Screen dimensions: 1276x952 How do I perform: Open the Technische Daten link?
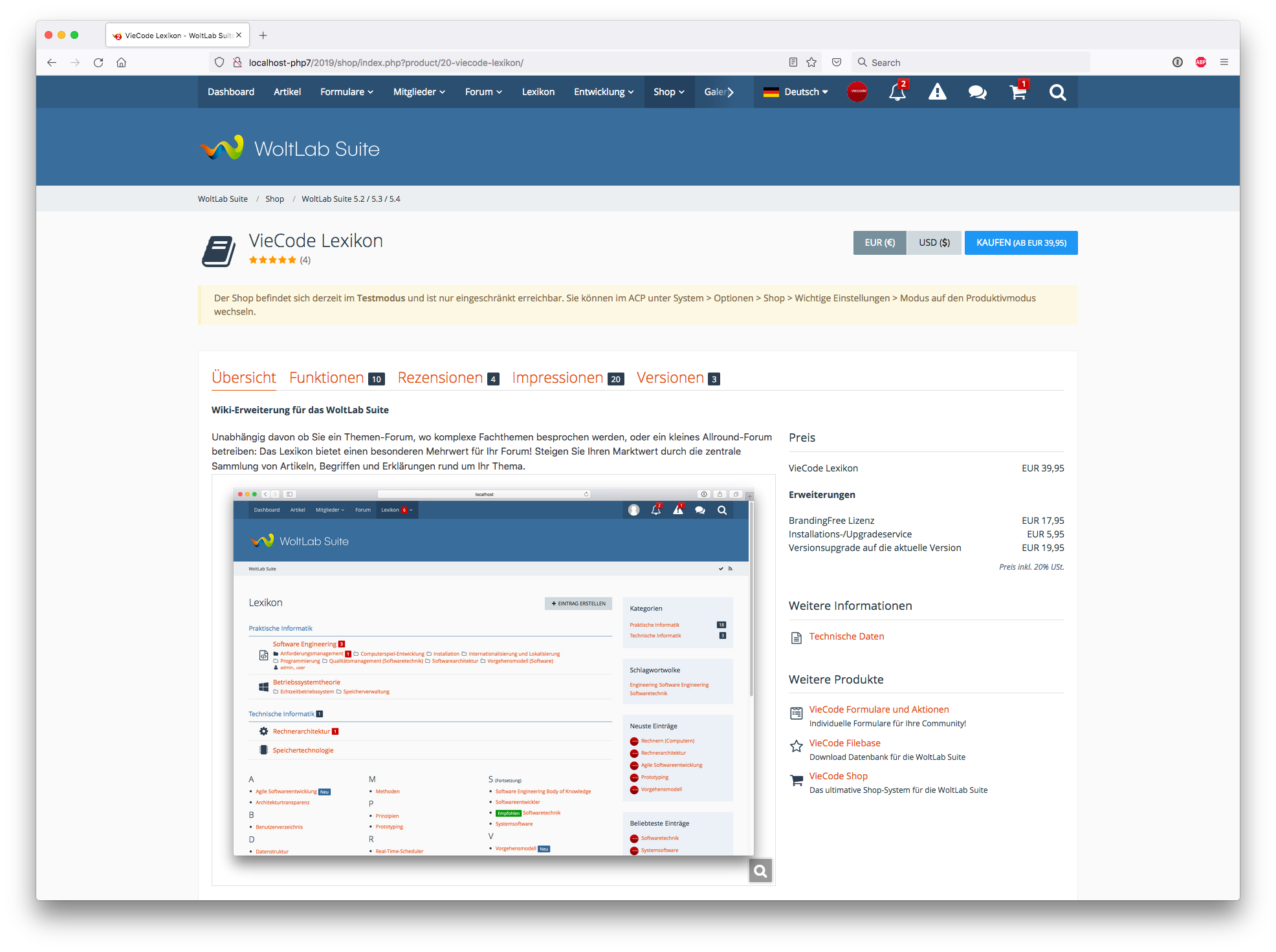[x=846, y=636]
